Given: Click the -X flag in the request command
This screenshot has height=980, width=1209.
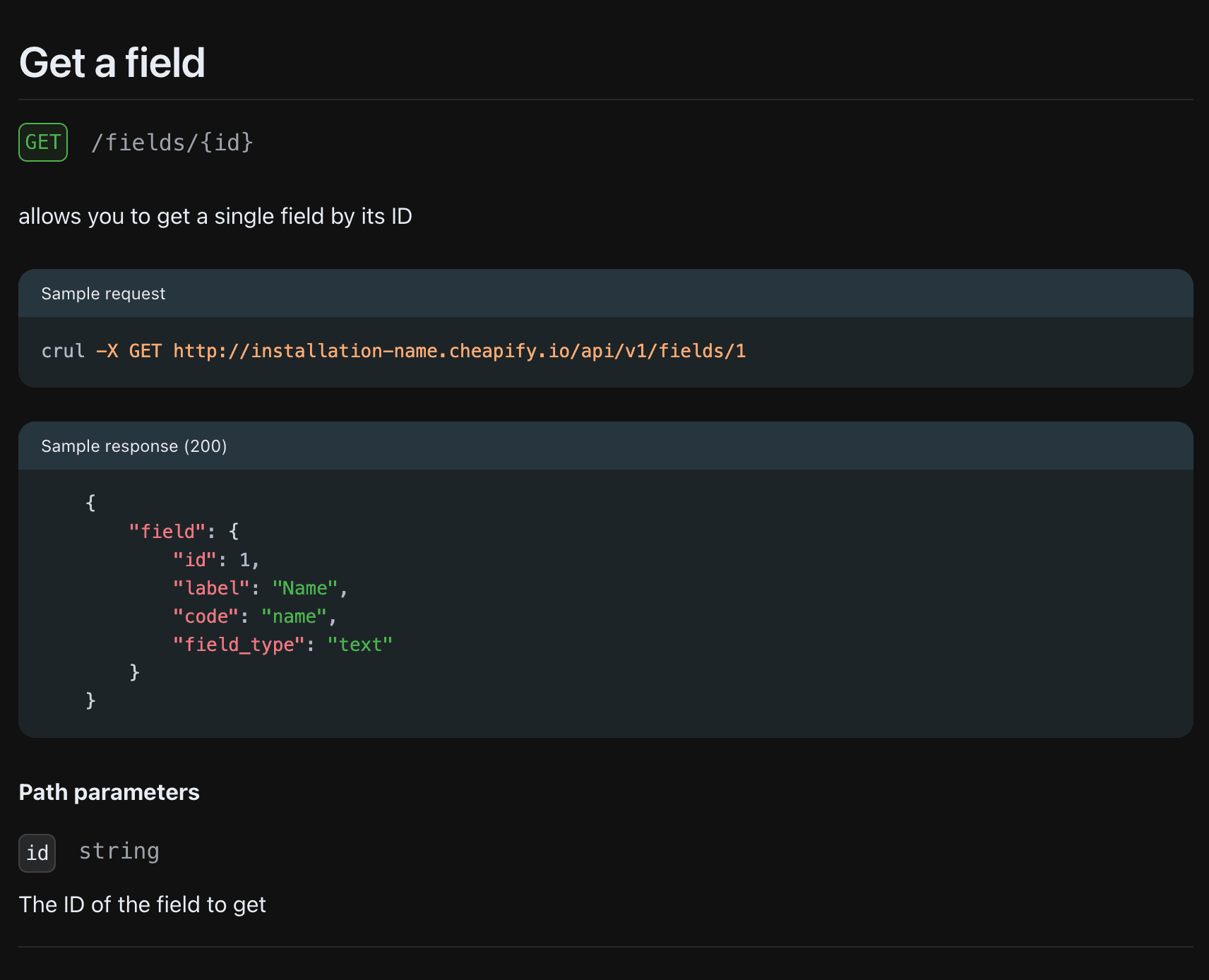Looking at the screenshot, I should (x=107, y=351).
